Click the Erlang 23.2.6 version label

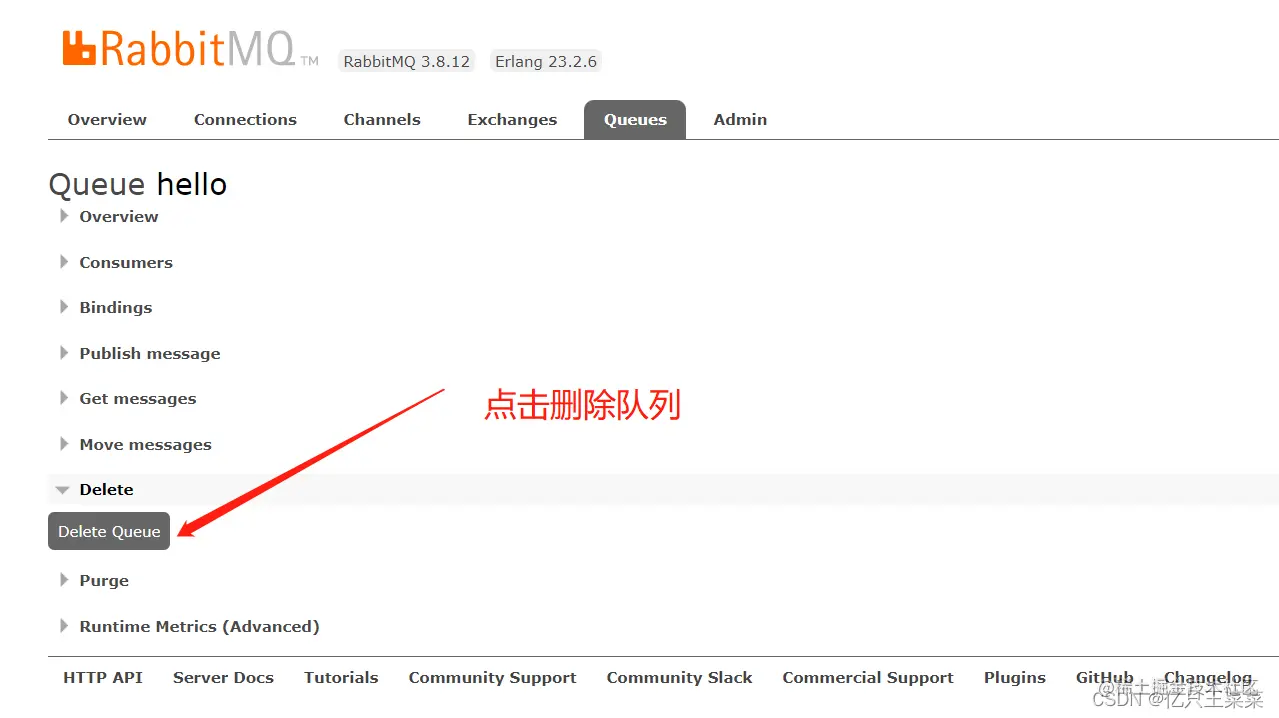tap(546, 61)
